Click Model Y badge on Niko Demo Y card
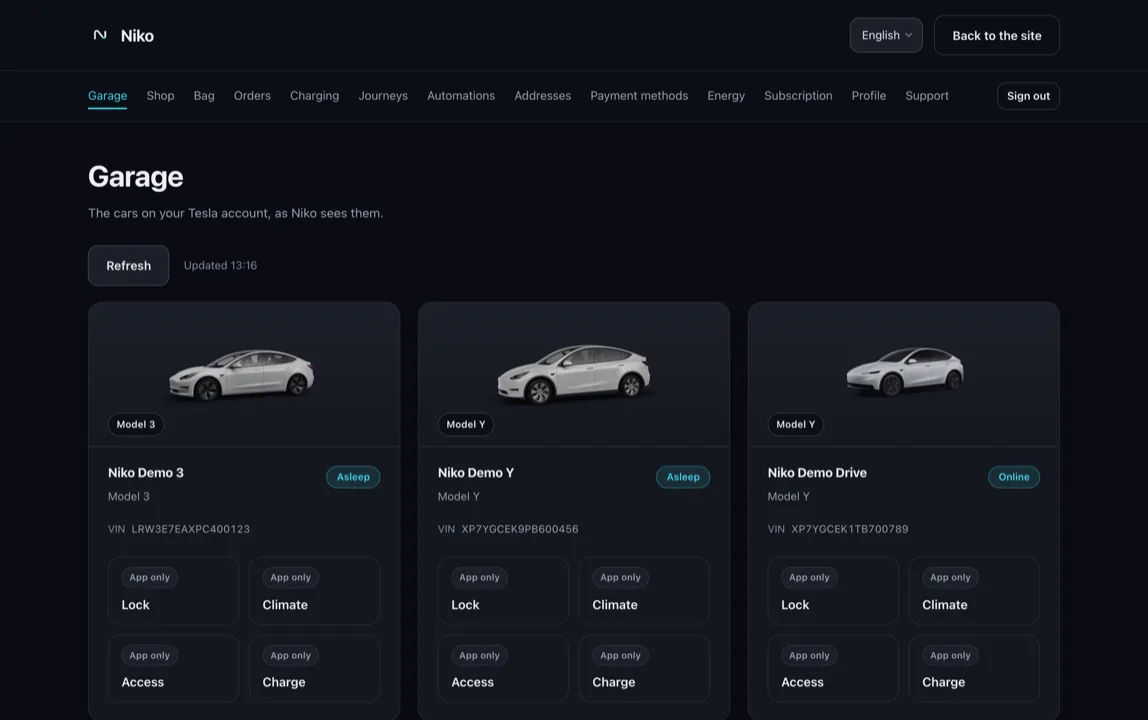The height and width of the screenshot is (720, 1148). pos(466,424)
